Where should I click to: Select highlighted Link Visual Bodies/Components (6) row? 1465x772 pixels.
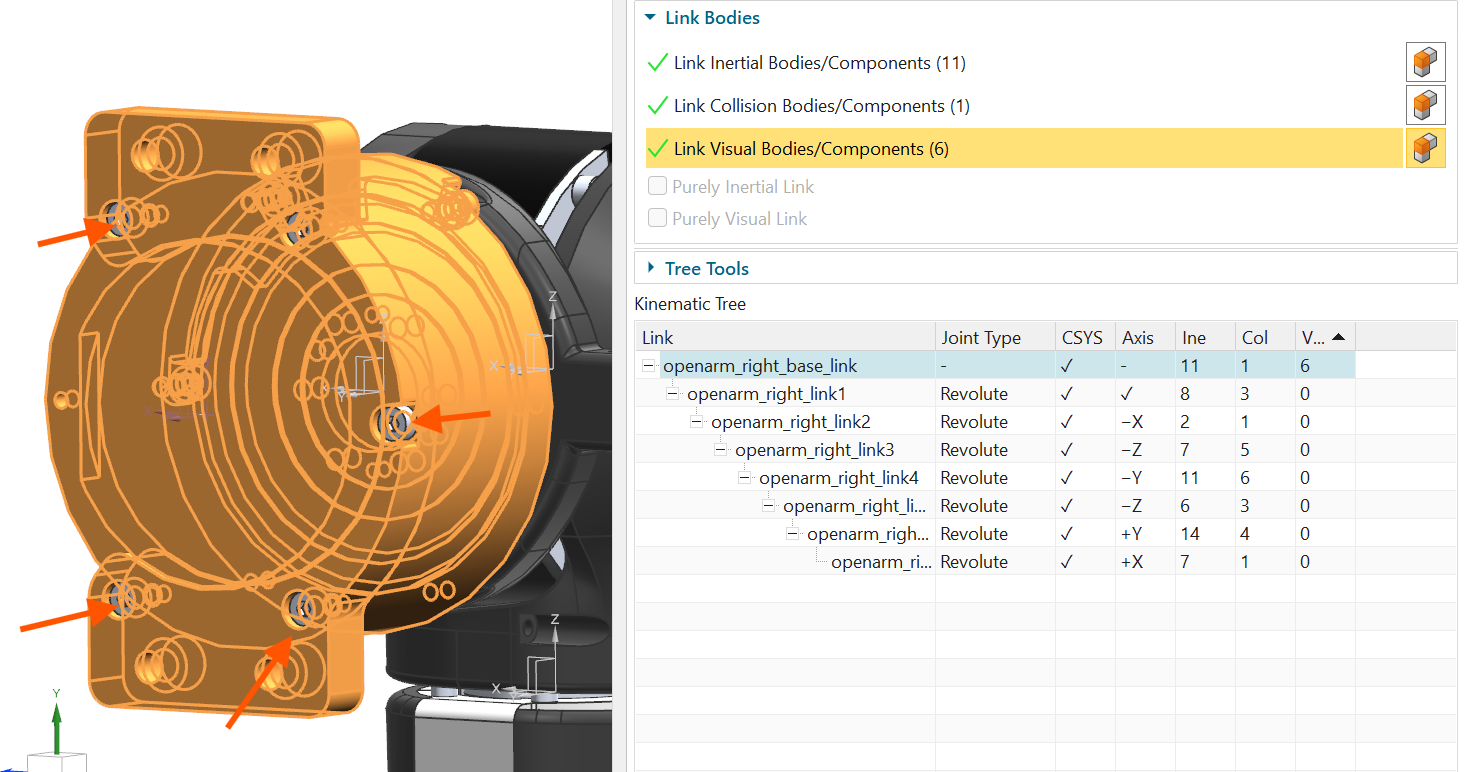(1024, 149)
